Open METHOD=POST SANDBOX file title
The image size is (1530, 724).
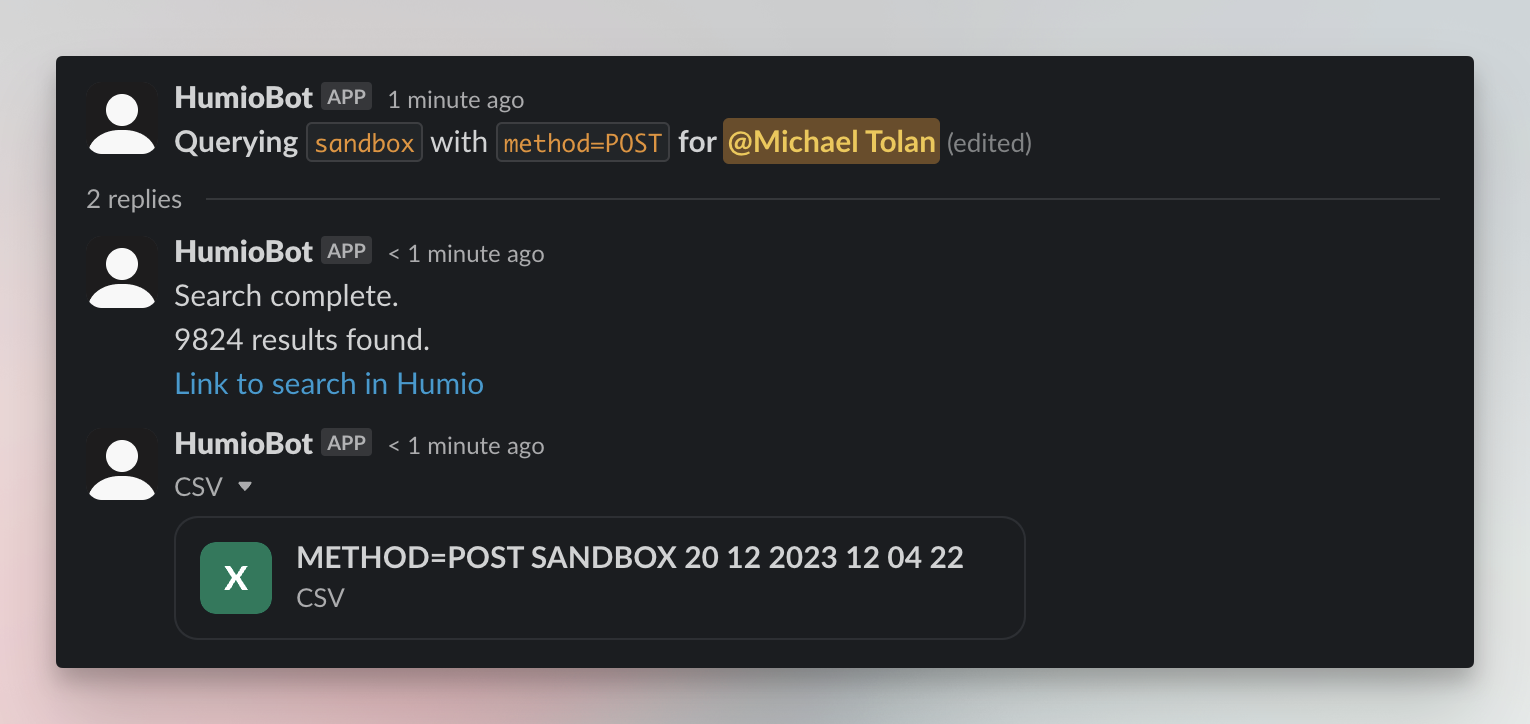630,558
